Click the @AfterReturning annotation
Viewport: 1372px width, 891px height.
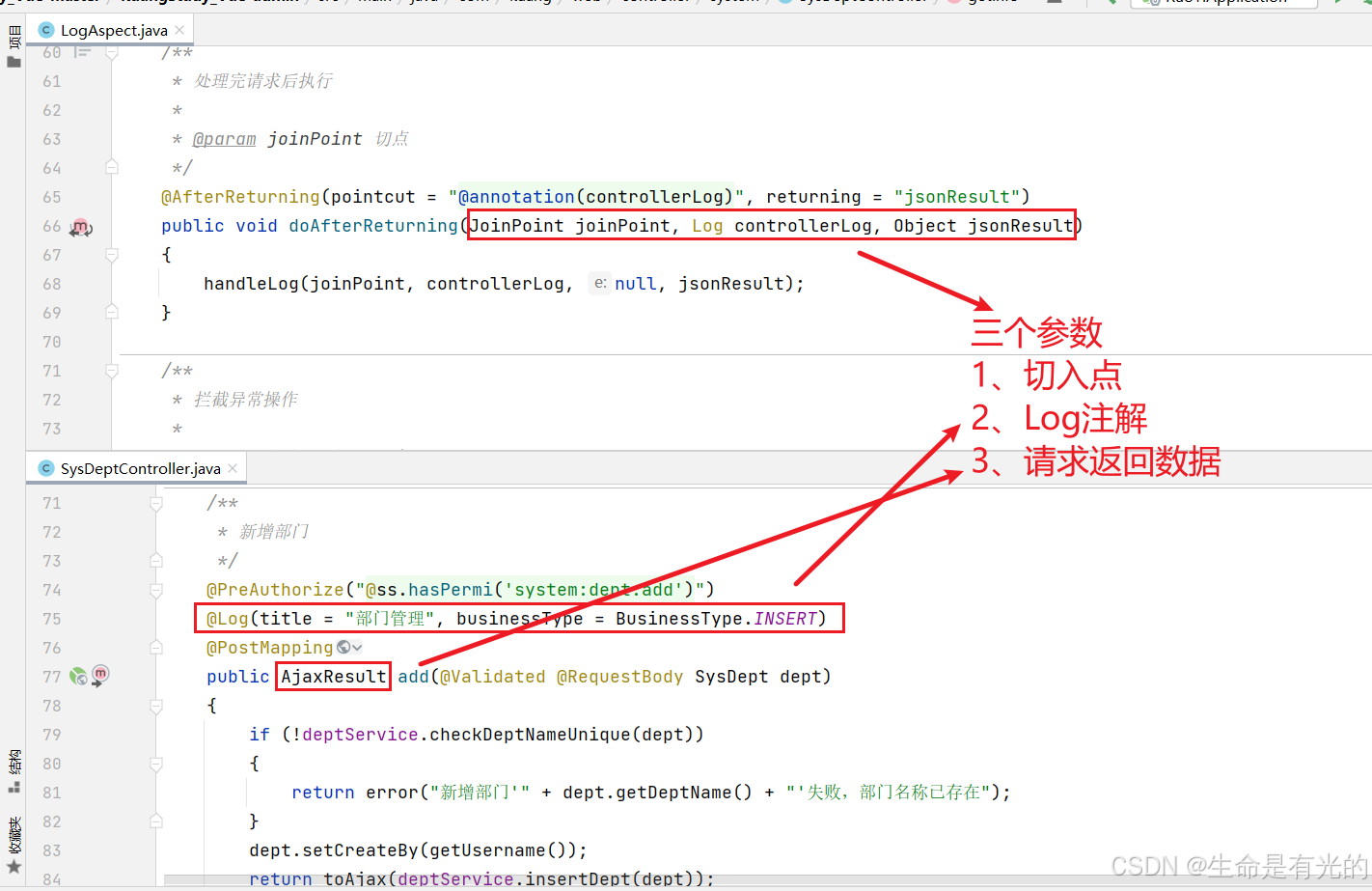[x=240, y=197]
